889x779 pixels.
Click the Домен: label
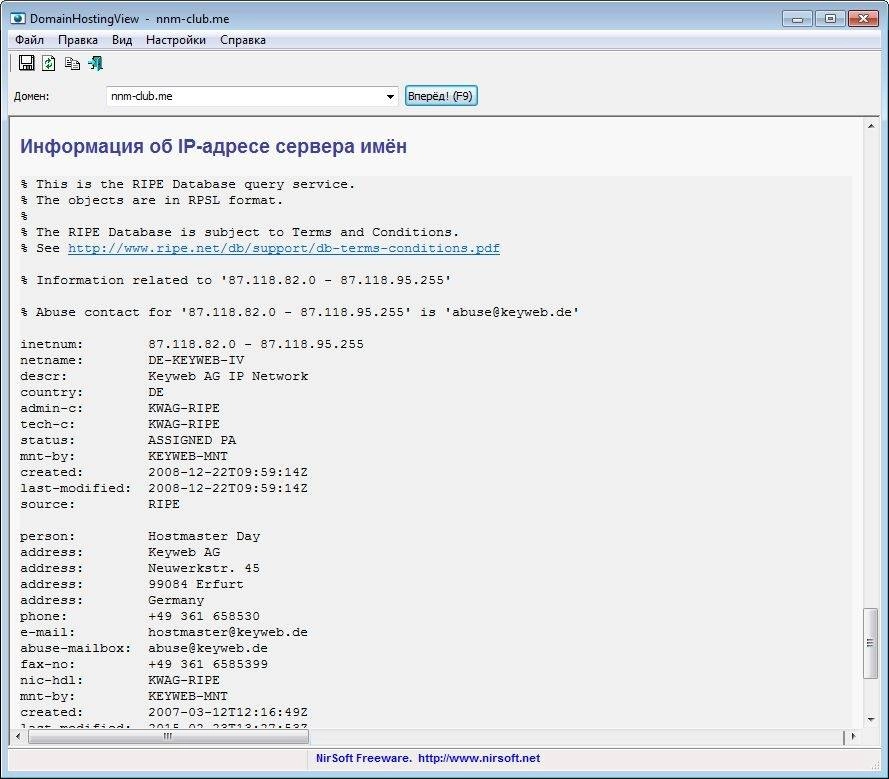tap(32, 96)
